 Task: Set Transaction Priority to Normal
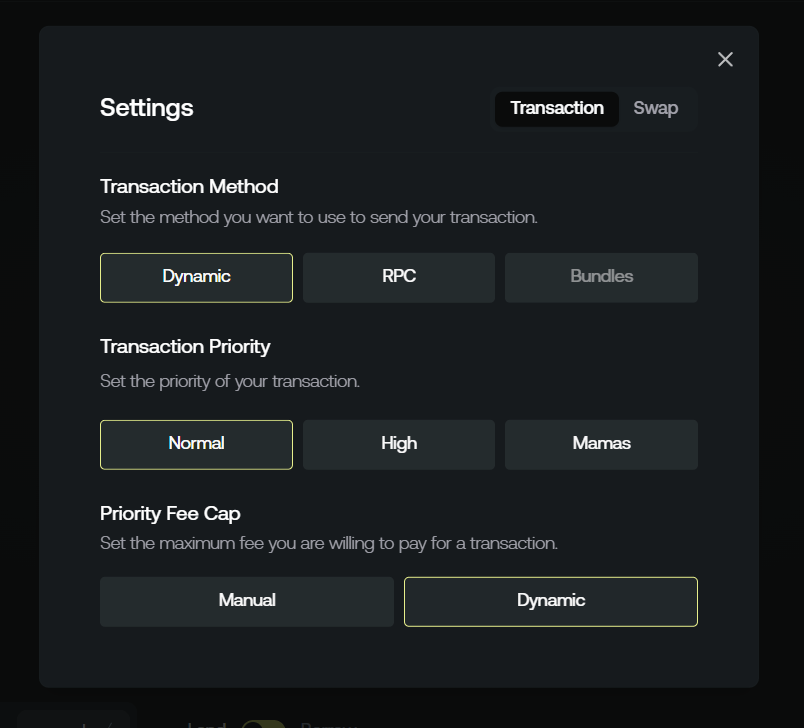pyautogui.click(x=196, y=444)
